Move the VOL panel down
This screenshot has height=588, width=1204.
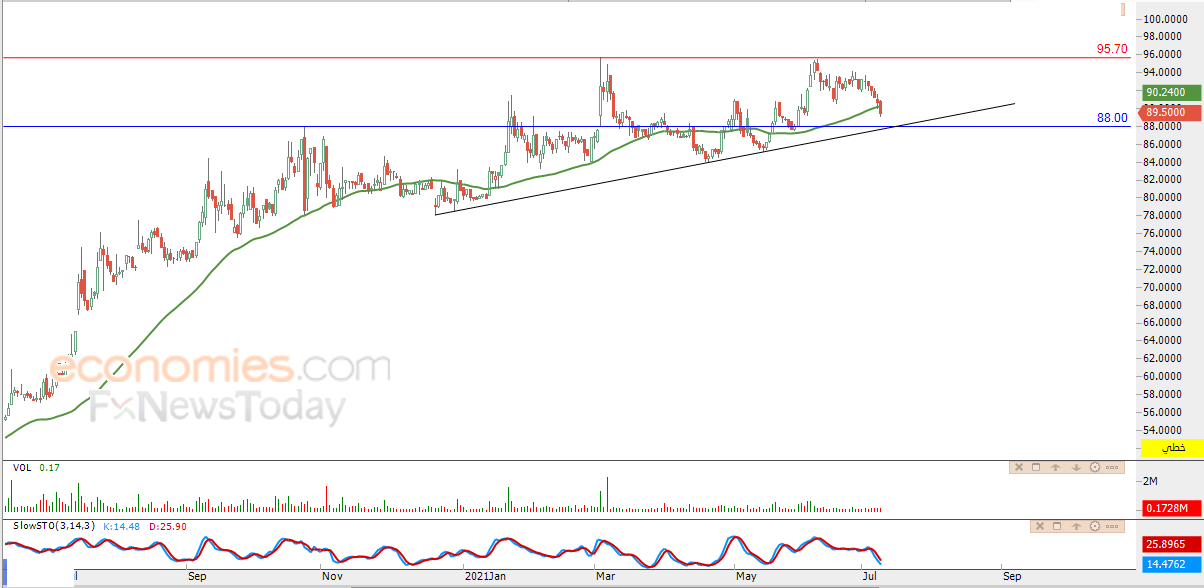1076,467
